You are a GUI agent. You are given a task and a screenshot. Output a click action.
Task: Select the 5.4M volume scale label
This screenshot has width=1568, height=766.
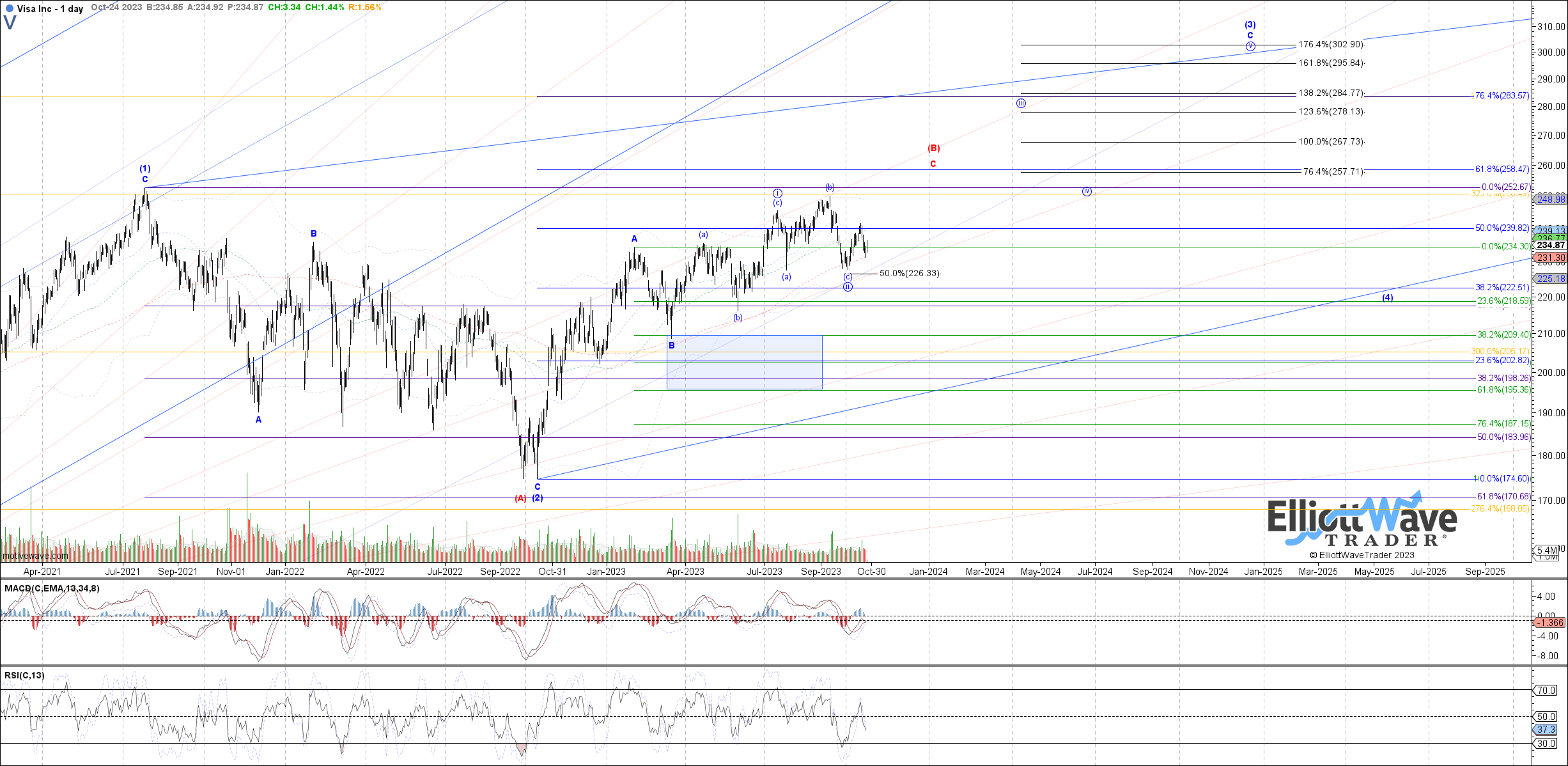tap(1547, 549)
